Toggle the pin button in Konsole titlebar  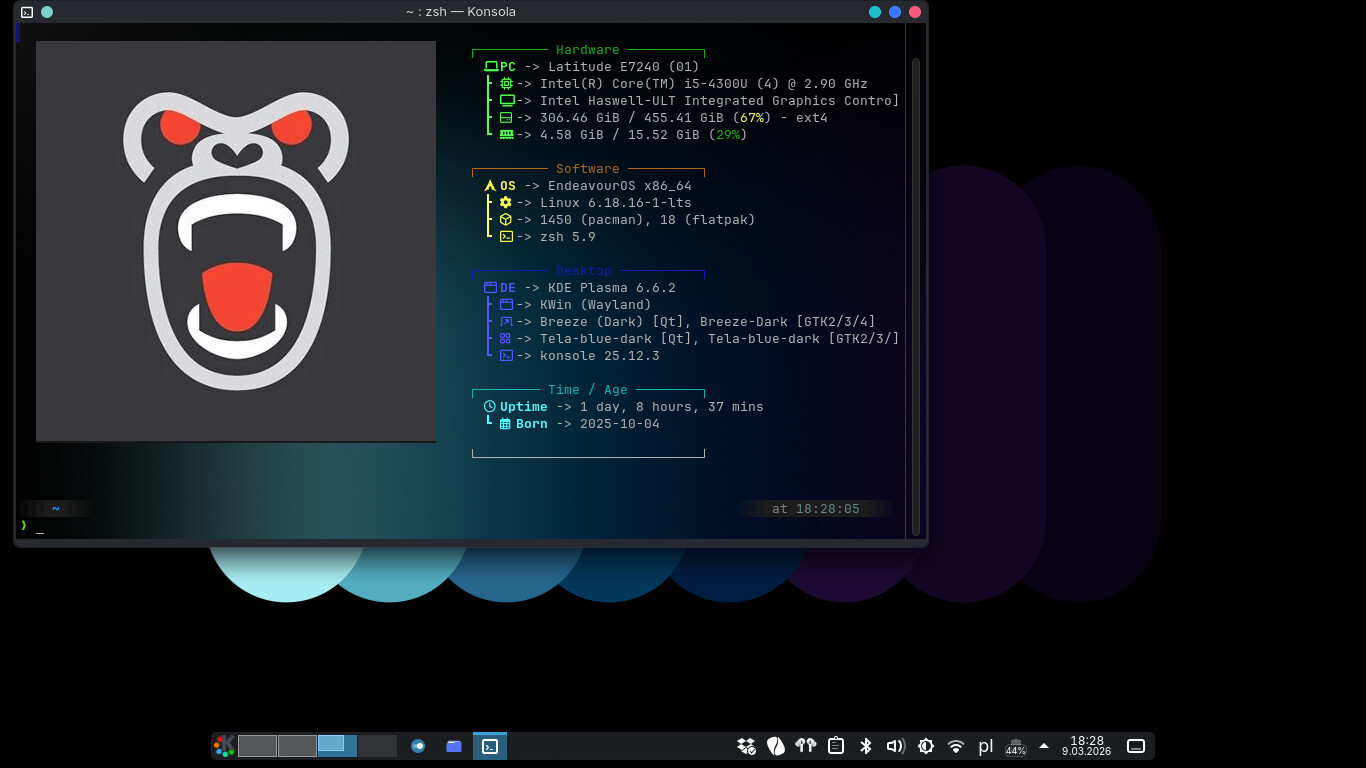point(47,12)
